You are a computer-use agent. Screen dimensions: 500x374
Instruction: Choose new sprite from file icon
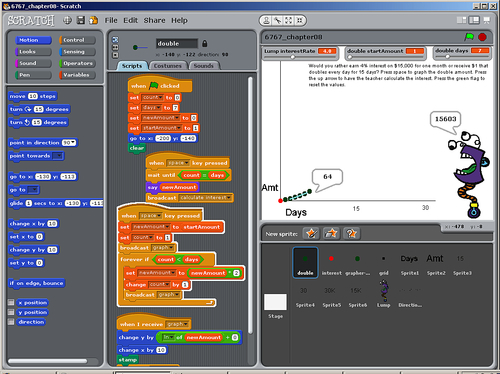tap(331, 233)
